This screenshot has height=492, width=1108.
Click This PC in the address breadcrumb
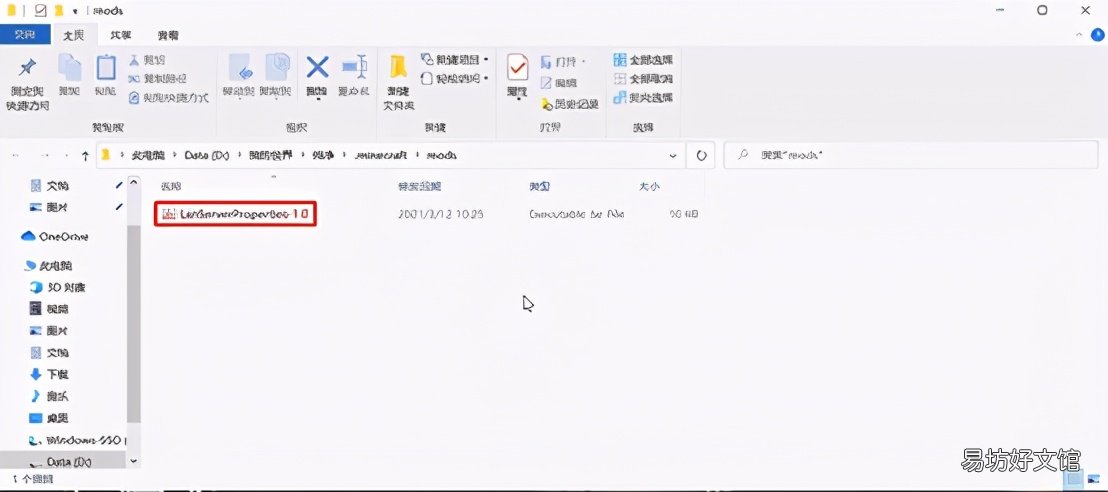[148, 156]
